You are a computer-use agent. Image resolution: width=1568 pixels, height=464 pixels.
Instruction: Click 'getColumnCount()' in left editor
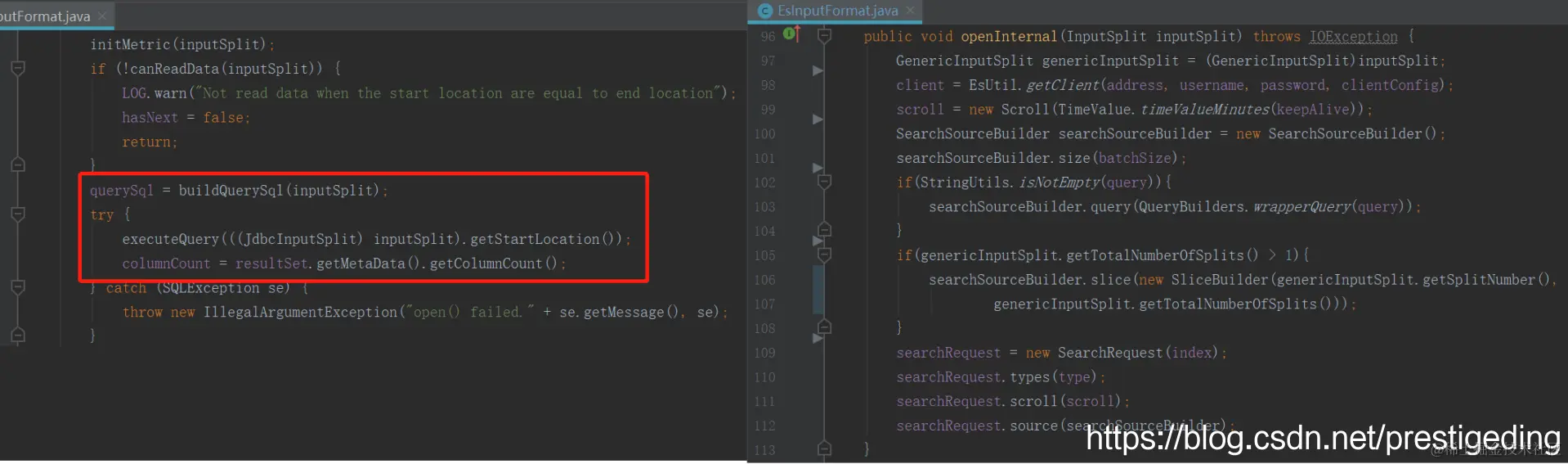[x=493, y=264]
